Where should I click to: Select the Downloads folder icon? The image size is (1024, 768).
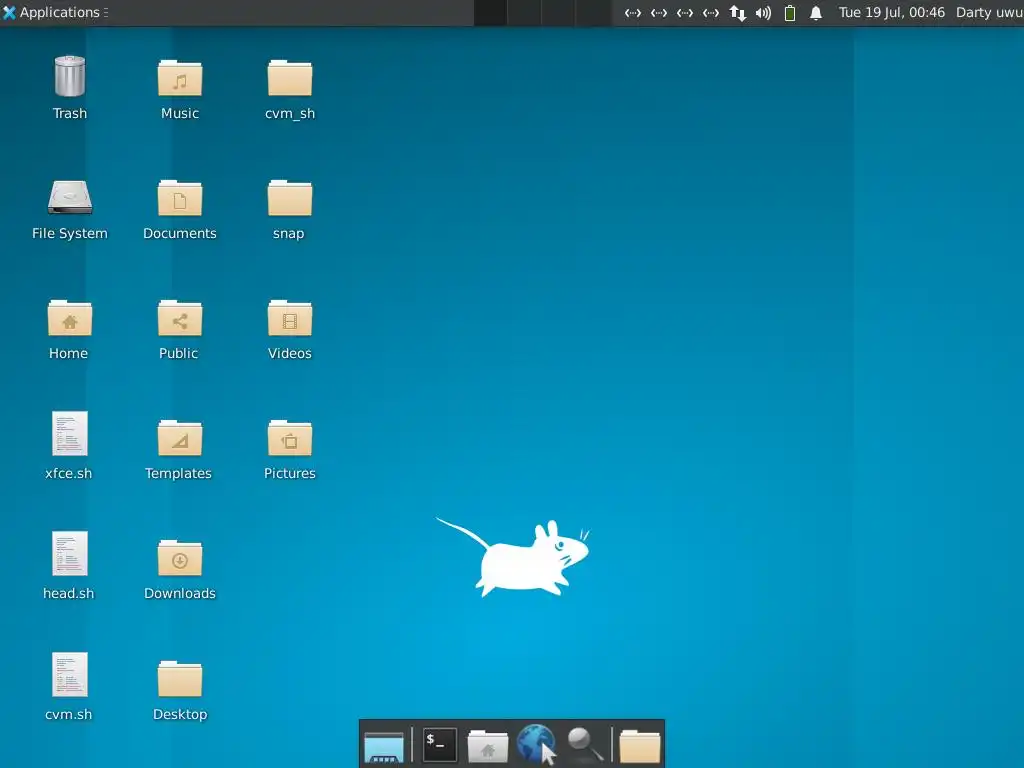180,559
